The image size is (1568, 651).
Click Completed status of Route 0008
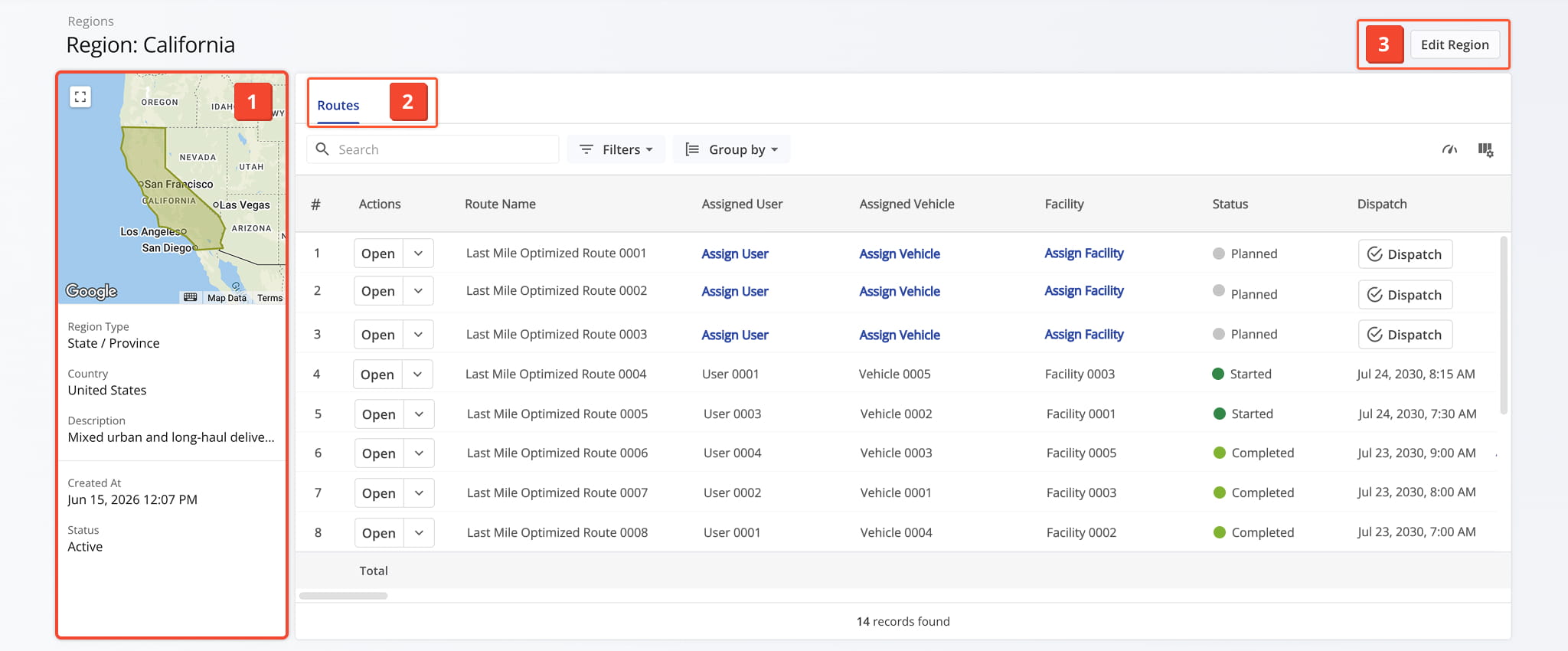1253,533
